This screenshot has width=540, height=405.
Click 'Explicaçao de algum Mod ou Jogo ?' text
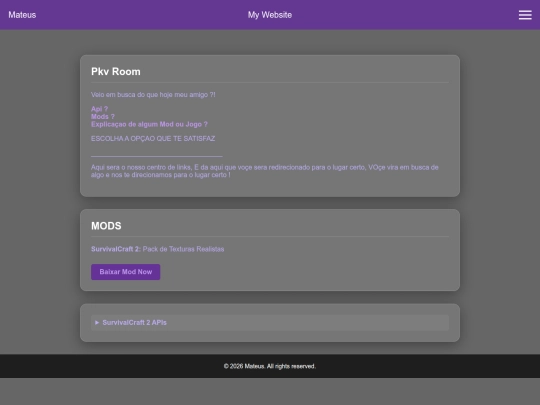point(149,124)
